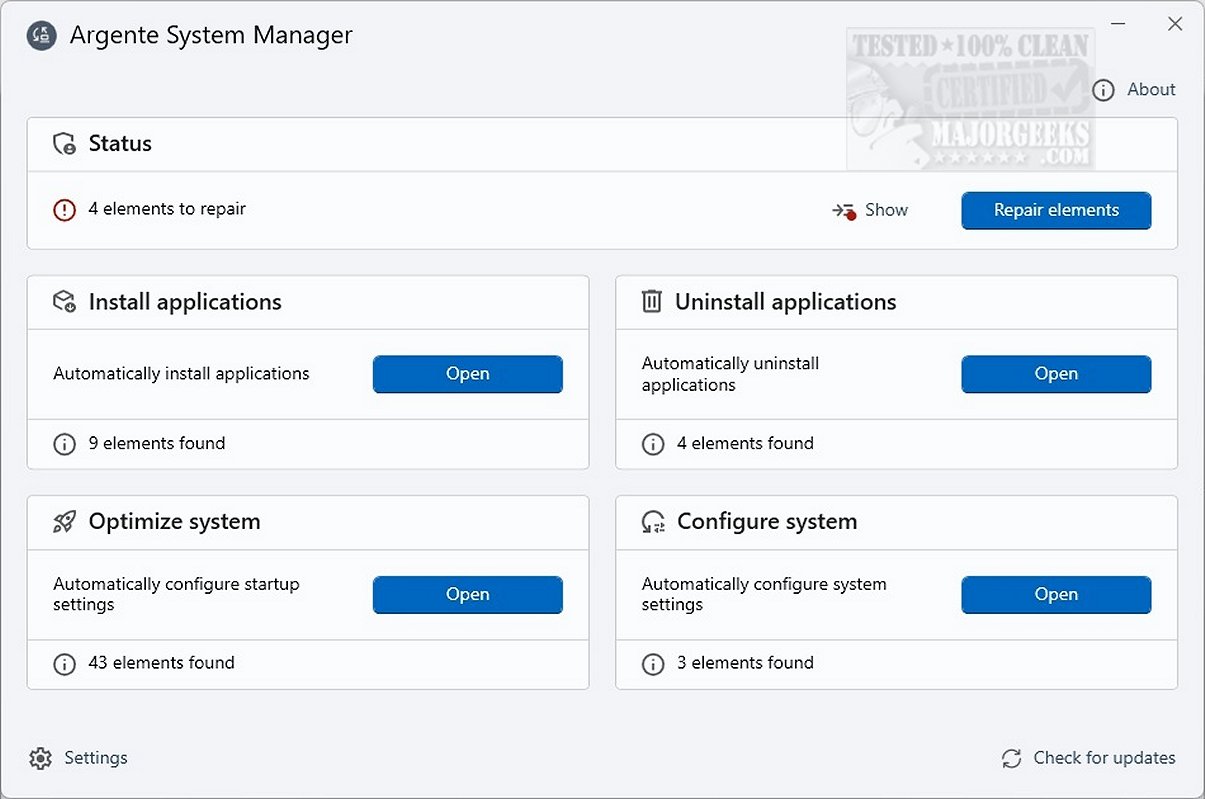Screen dimensions: 1205x799
Task: Click the Check for updates sync icon
Action: point(1011,758)
